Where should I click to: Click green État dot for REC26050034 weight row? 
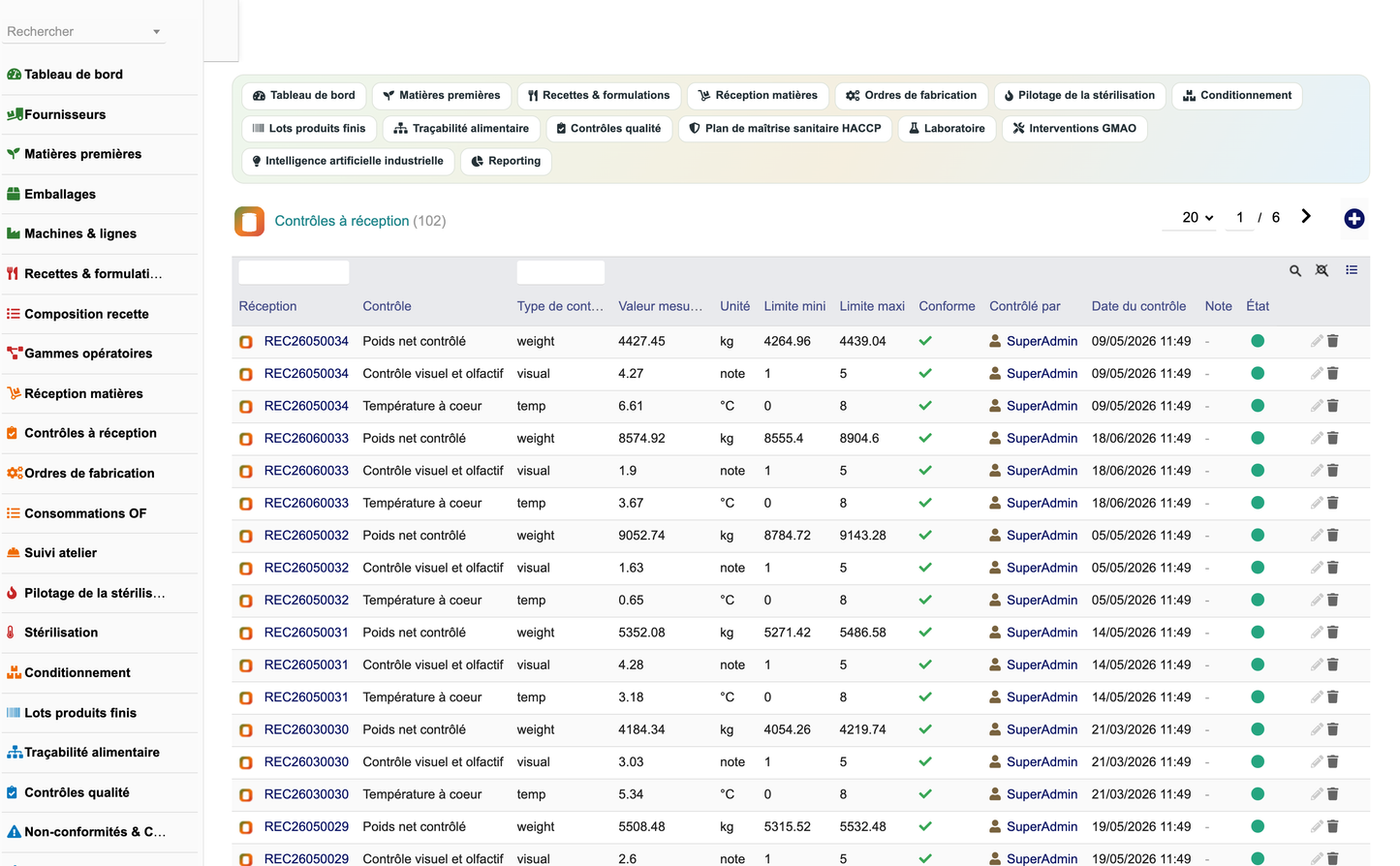1258,341
